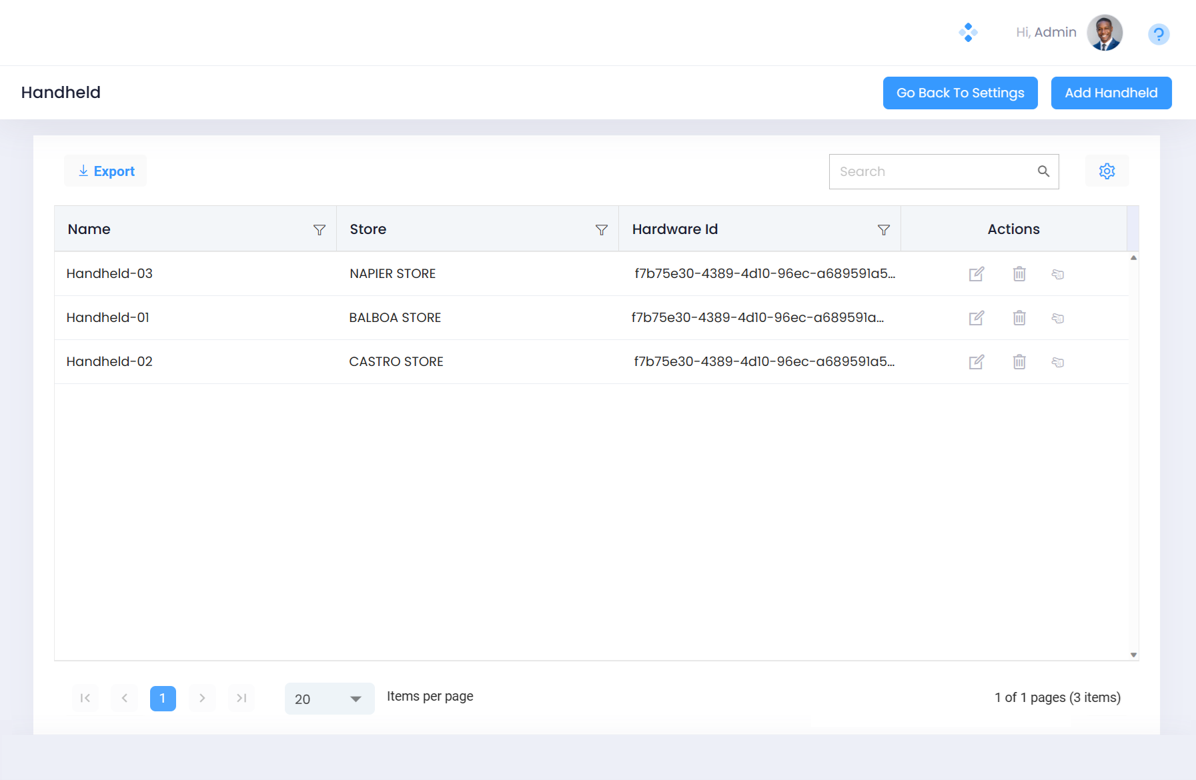Click the hand icon for Handheld-02
Screen dimensions: 1196x780
(1058, 362)
